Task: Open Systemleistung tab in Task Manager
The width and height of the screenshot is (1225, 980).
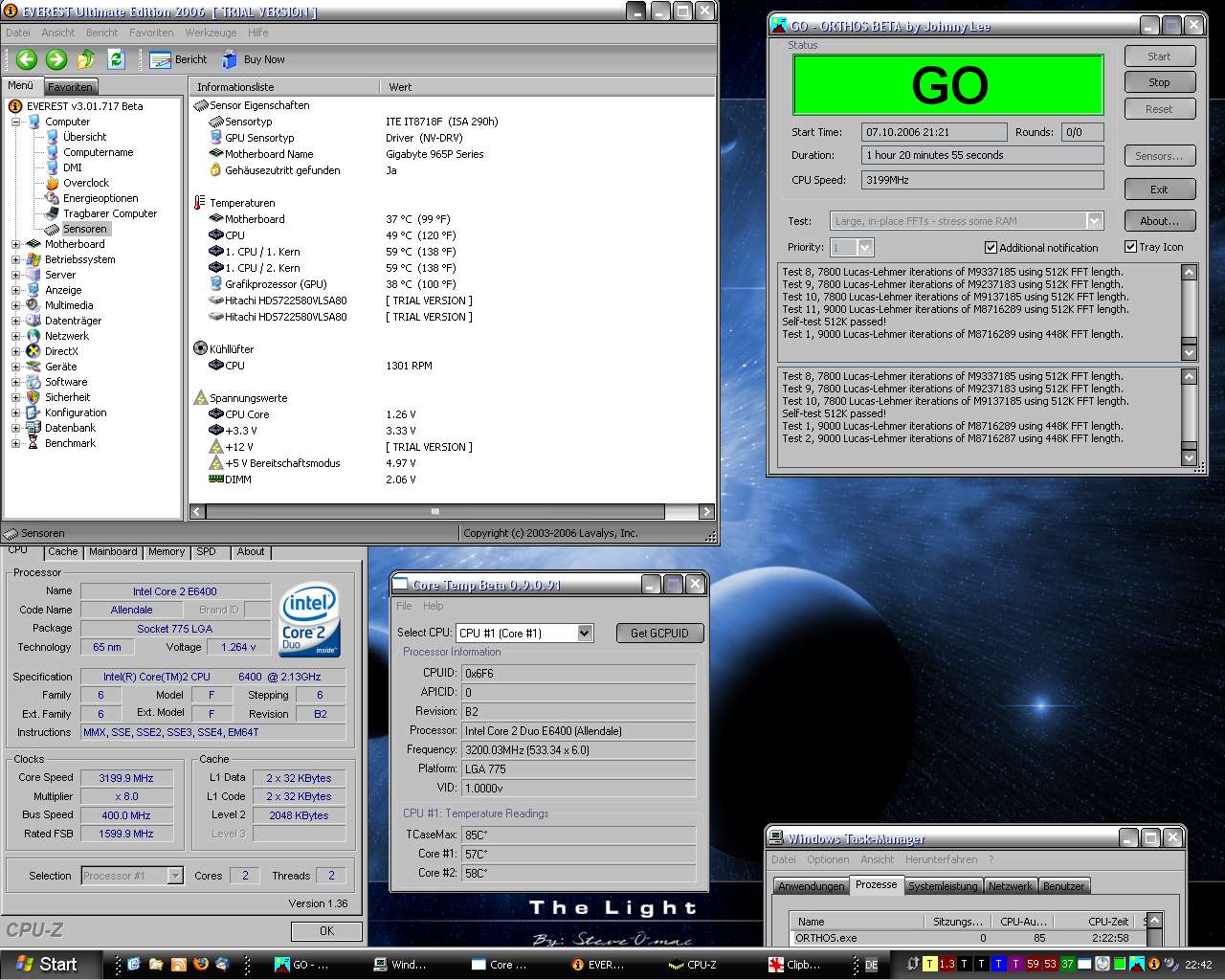Action: tap(943, 886)
